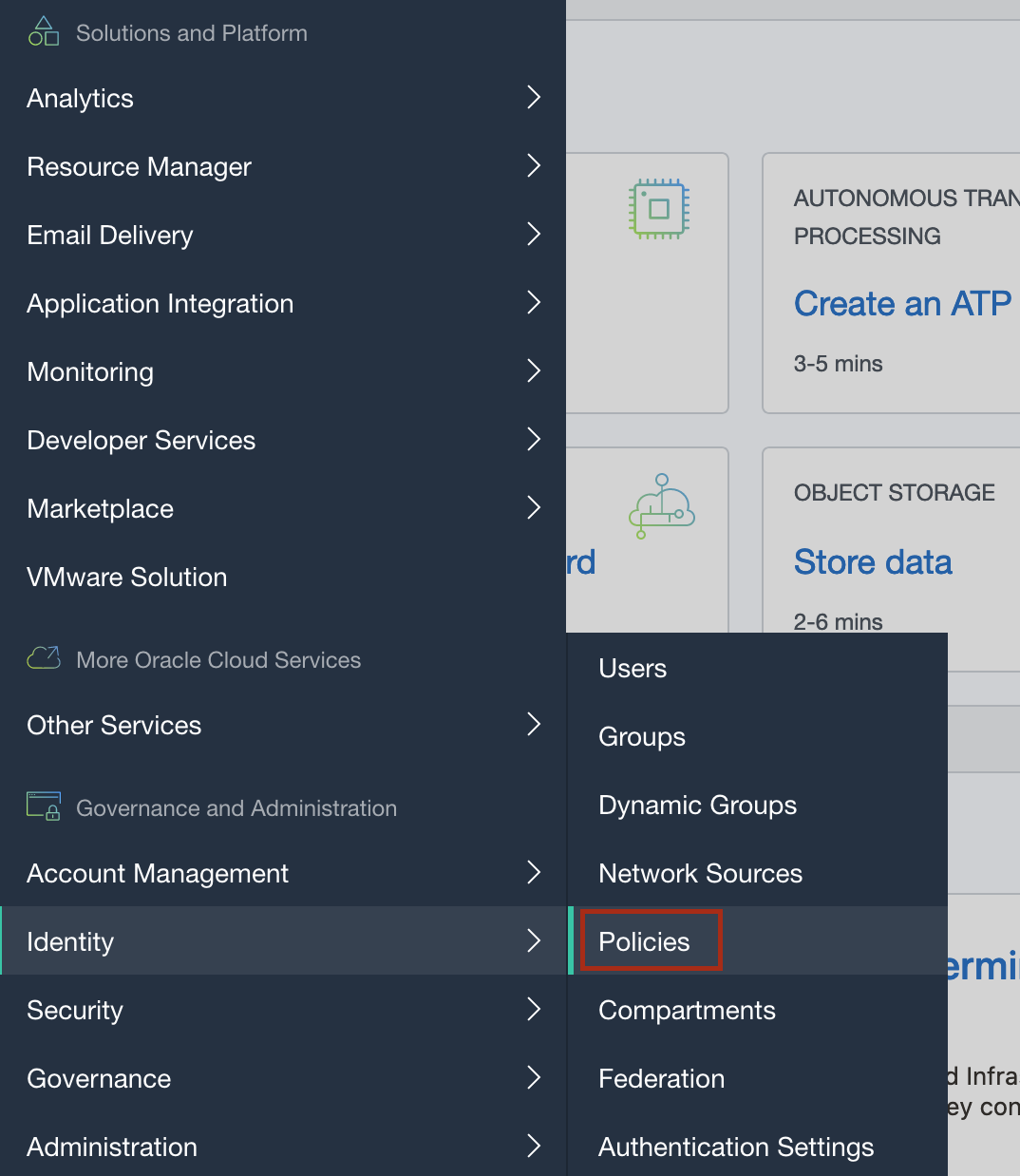The image size is (1020, 1176).
Task: Open the Users page
Action: pyautogui.click(x=633, y=668)
